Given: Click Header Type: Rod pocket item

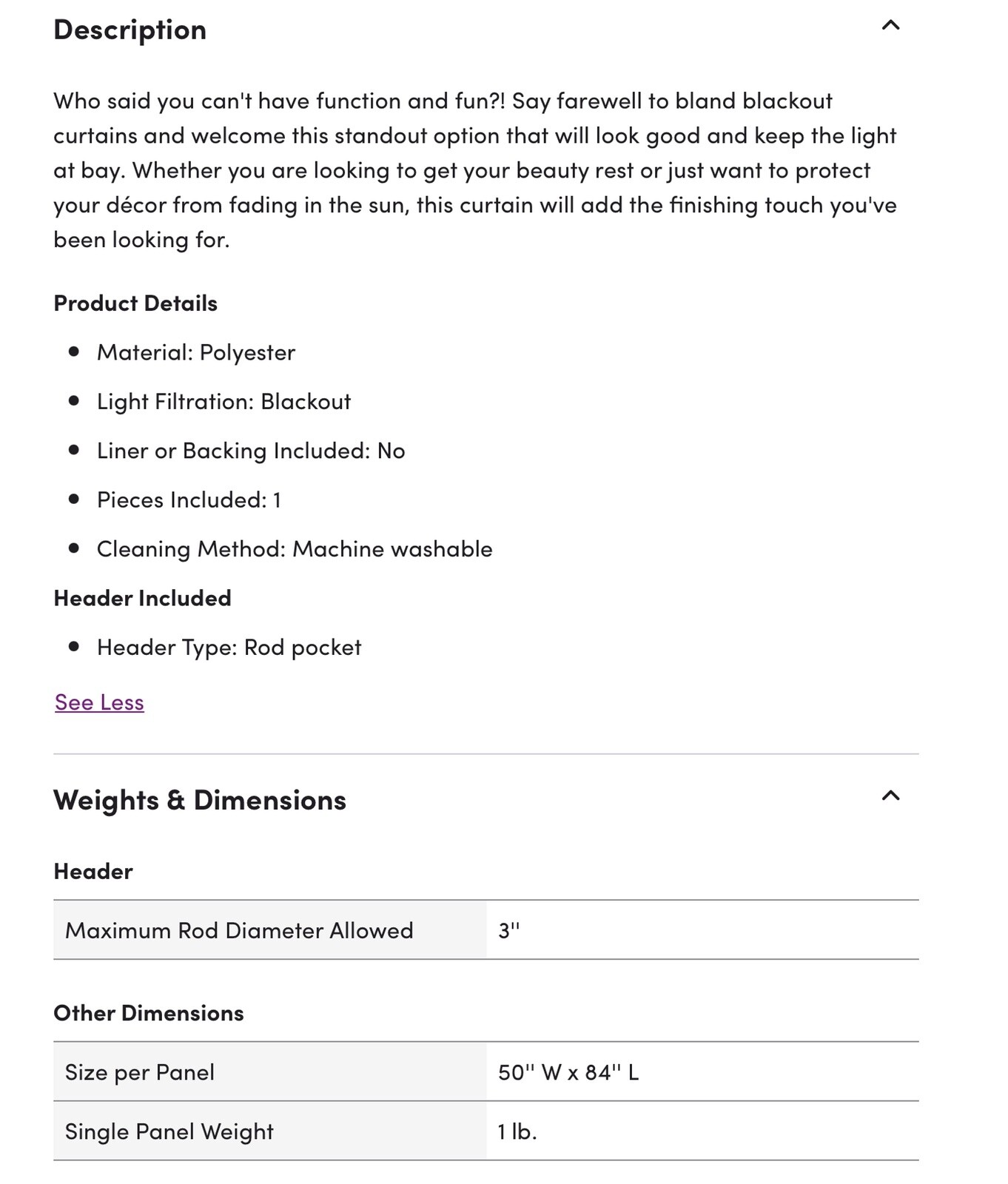Looking at the screenshot, I should (x=229, y=647).
